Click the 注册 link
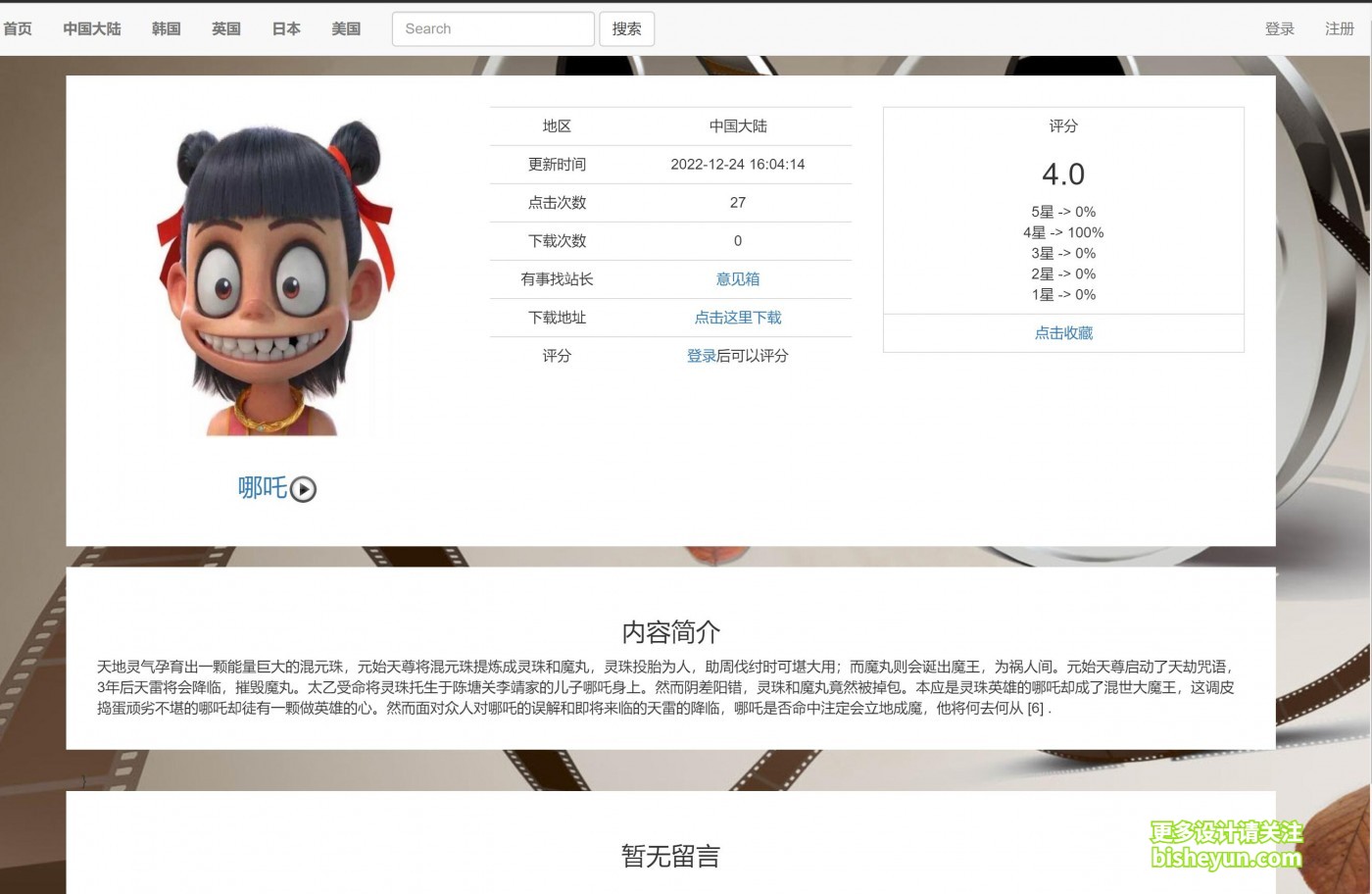Image resolution: width=1372 pixels, height=894 pixels. tap(1340, 28)
